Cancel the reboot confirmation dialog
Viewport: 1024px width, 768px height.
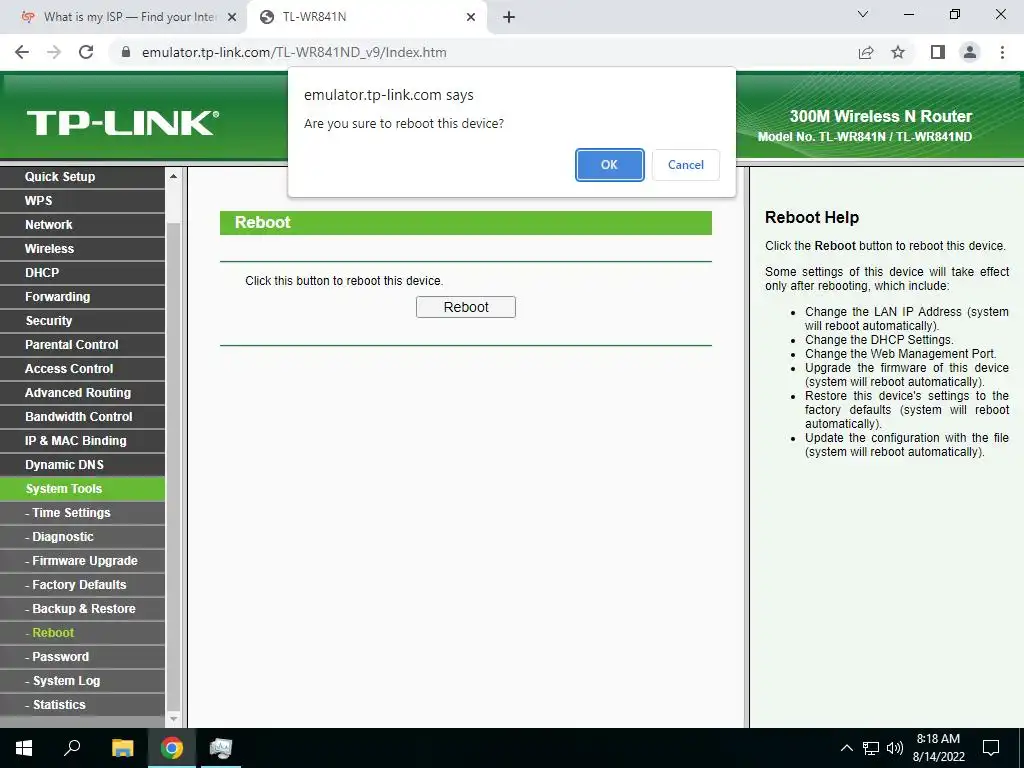[x=686, y=165]
